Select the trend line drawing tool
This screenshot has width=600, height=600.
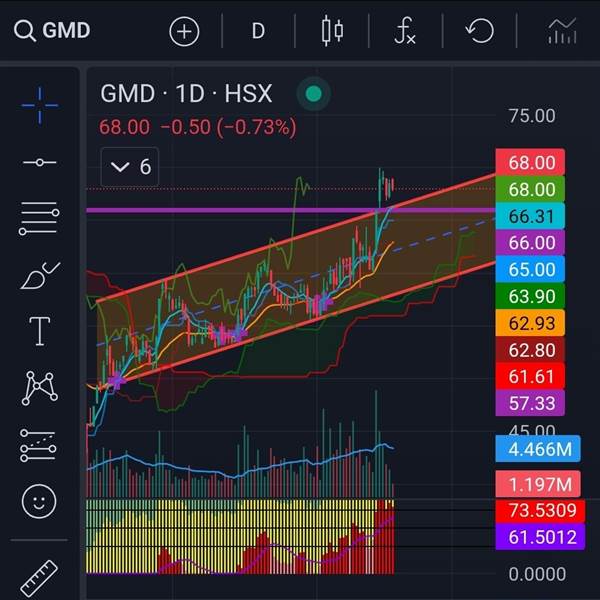coord(40,163)
